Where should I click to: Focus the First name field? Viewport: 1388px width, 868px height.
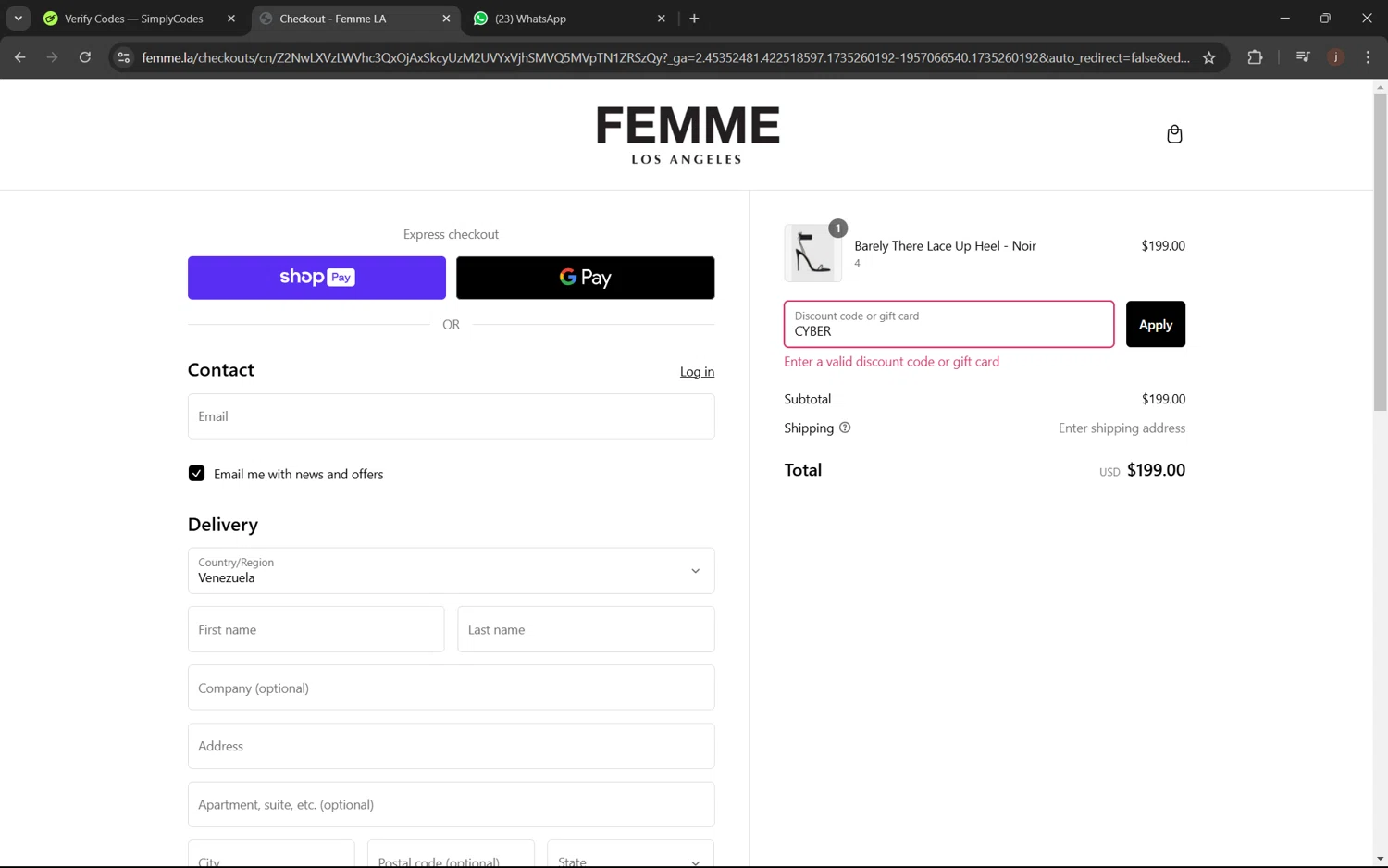click(316, 629)
